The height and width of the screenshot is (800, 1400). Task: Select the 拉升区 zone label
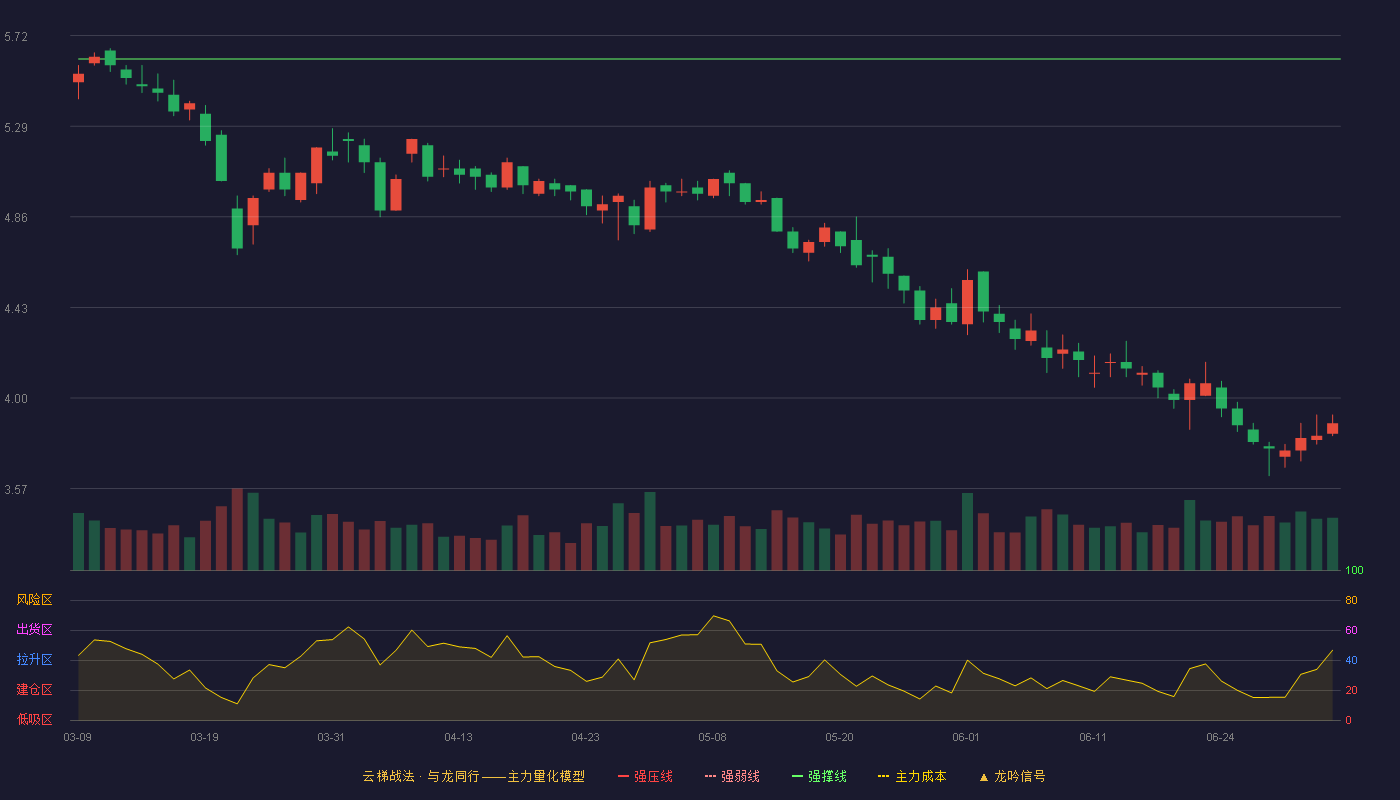[x=34, y=660]
